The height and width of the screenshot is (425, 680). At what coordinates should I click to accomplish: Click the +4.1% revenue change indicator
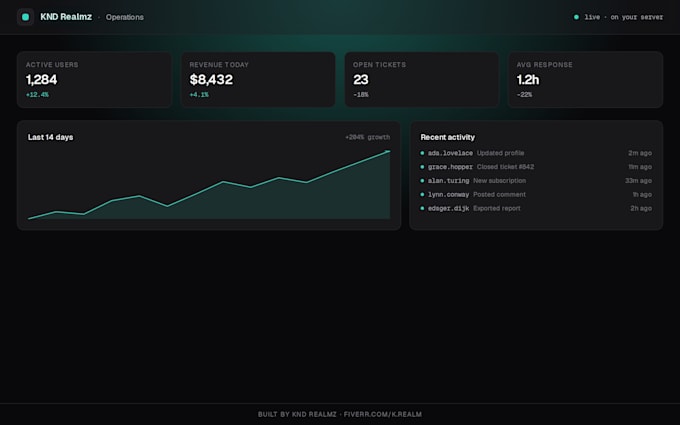[199, 95]
